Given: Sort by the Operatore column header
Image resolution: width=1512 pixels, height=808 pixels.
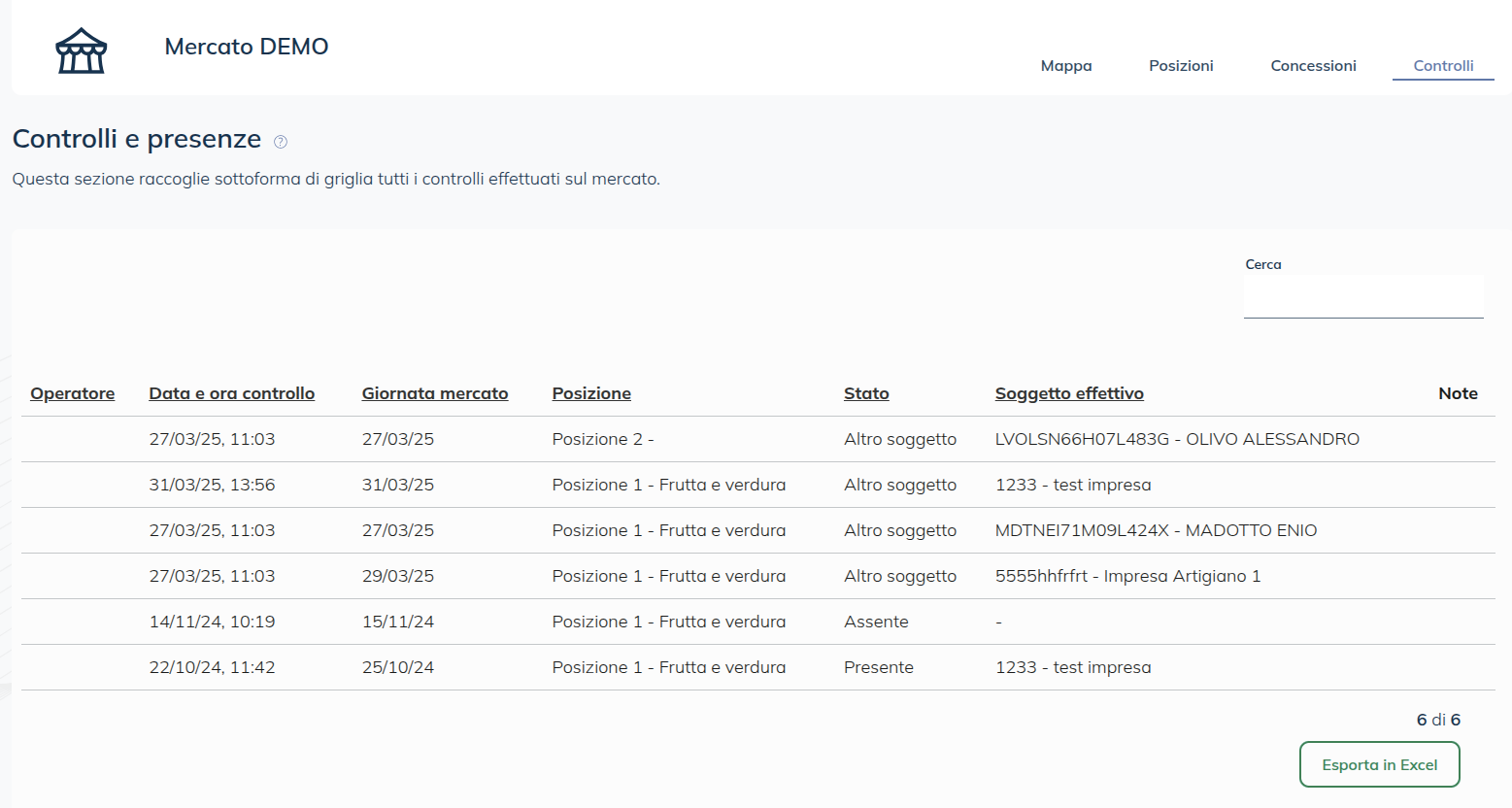Looking at the screenshot, I should [73, 393].
